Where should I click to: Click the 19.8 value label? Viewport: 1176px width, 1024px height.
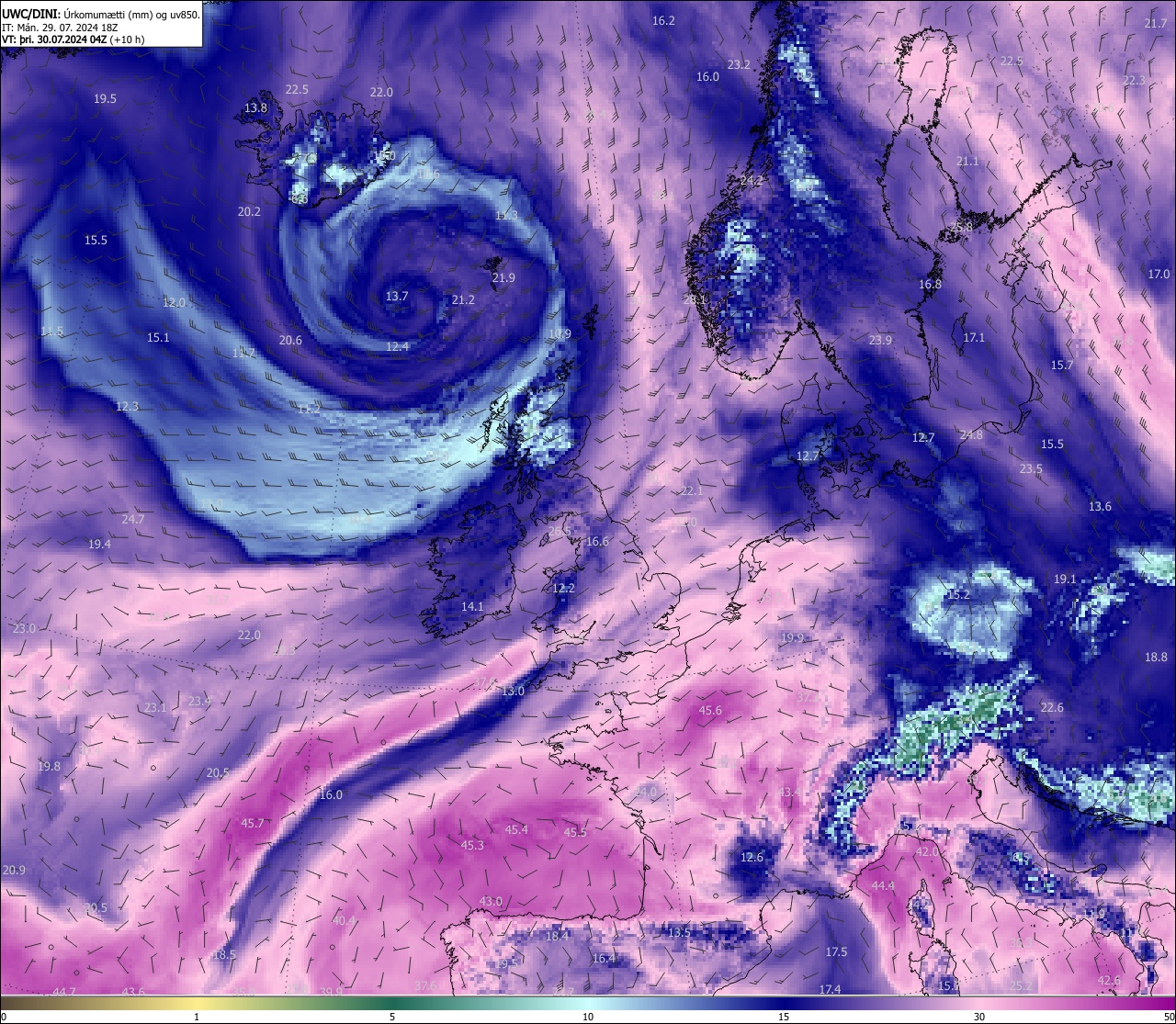coord(49,766)
